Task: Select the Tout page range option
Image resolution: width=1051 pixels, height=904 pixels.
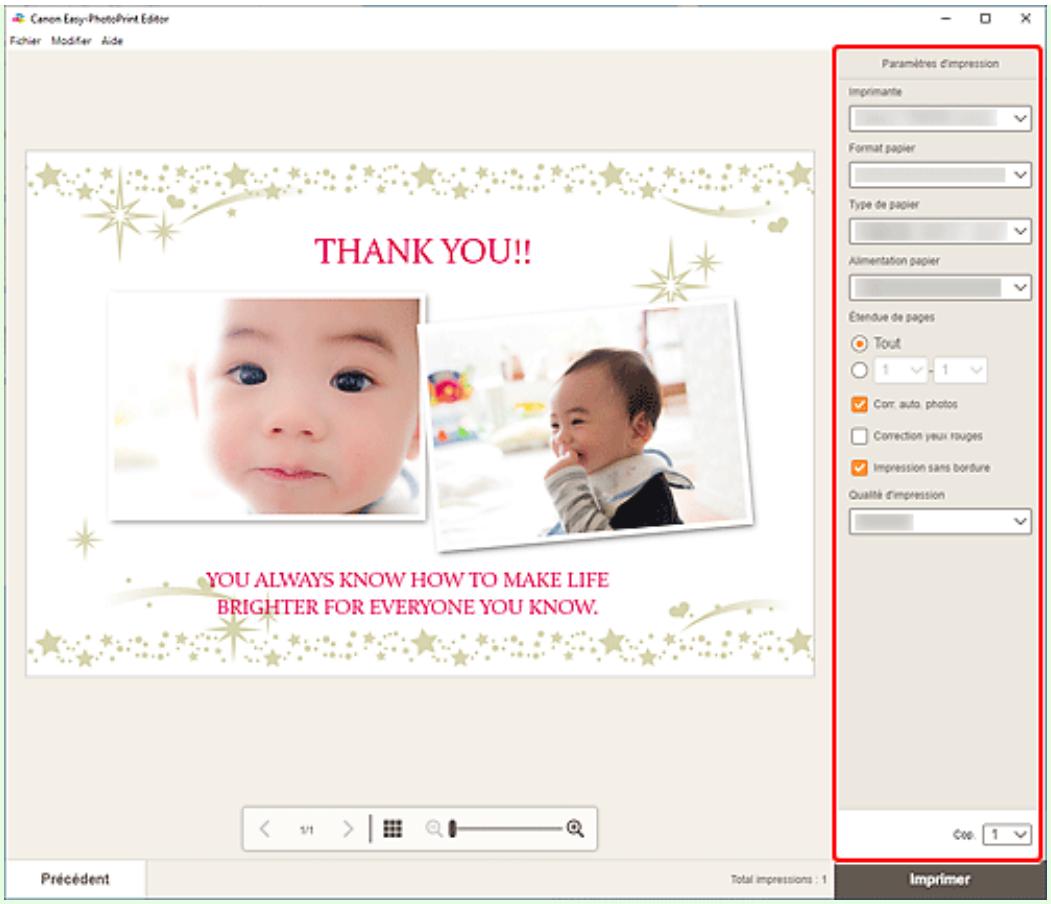Action: coord(859,344)
